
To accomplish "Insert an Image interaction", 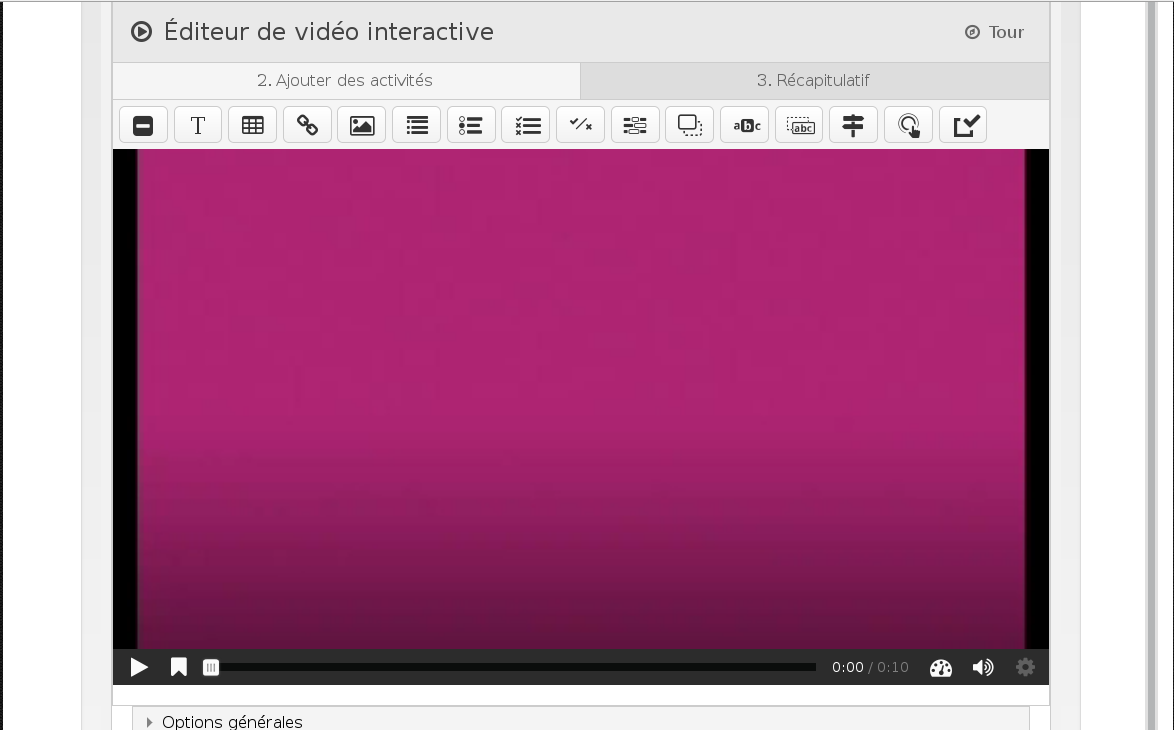I will point(362,125).
